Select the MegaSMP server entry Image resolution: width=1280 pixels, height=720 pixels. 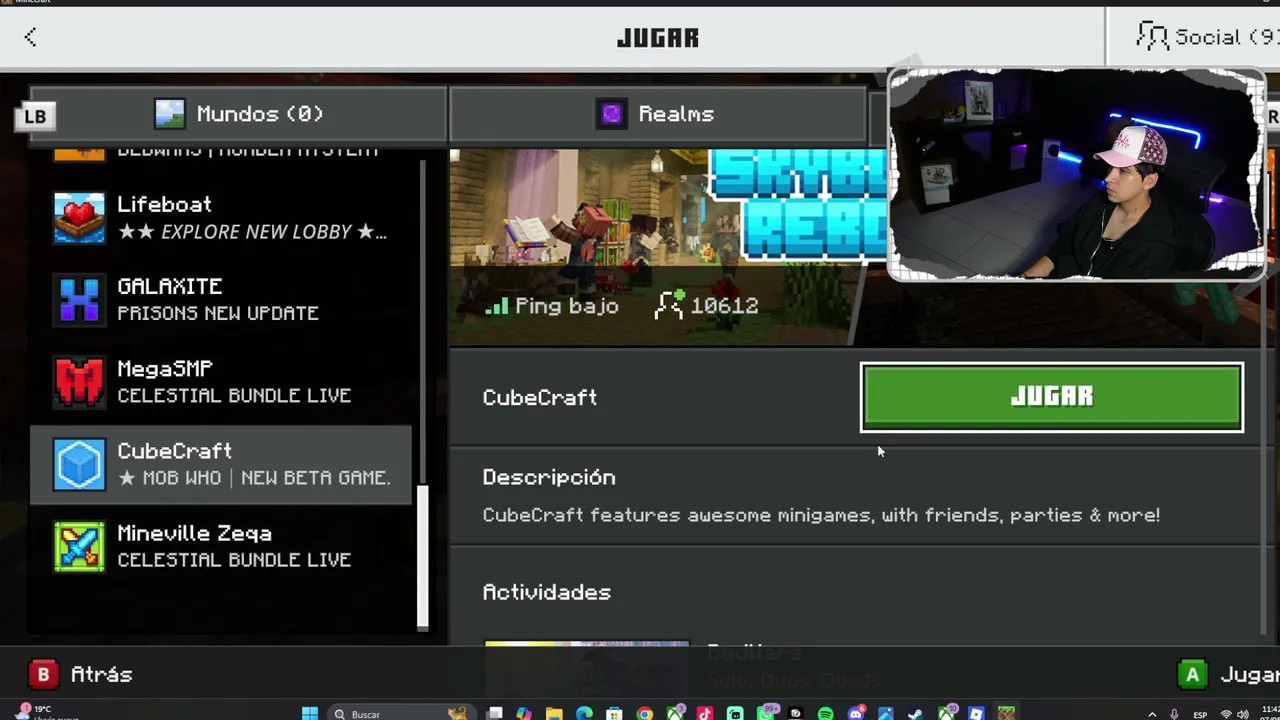coord(220,382)
